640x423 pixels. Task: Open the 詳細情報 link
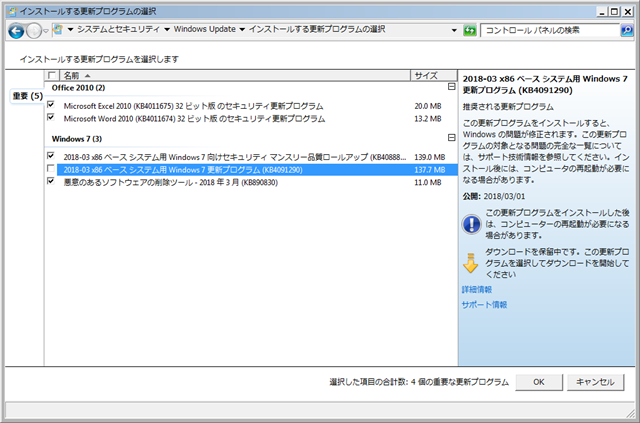tap(477, 289)
